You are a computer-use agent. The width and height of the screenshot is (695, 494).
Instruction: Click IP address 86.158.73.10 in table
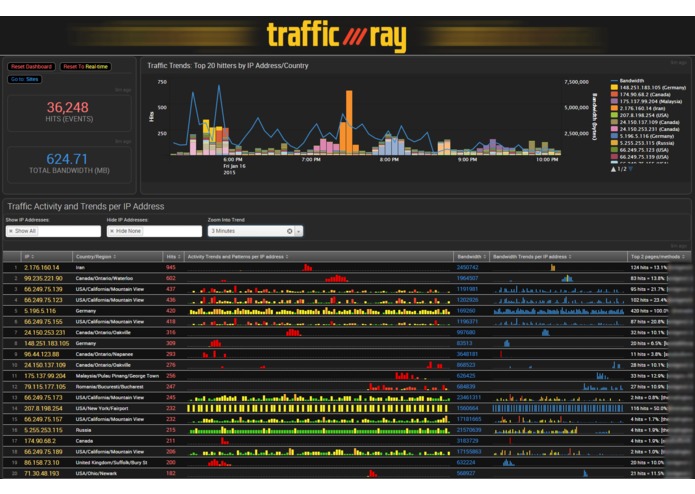[42, 463]
